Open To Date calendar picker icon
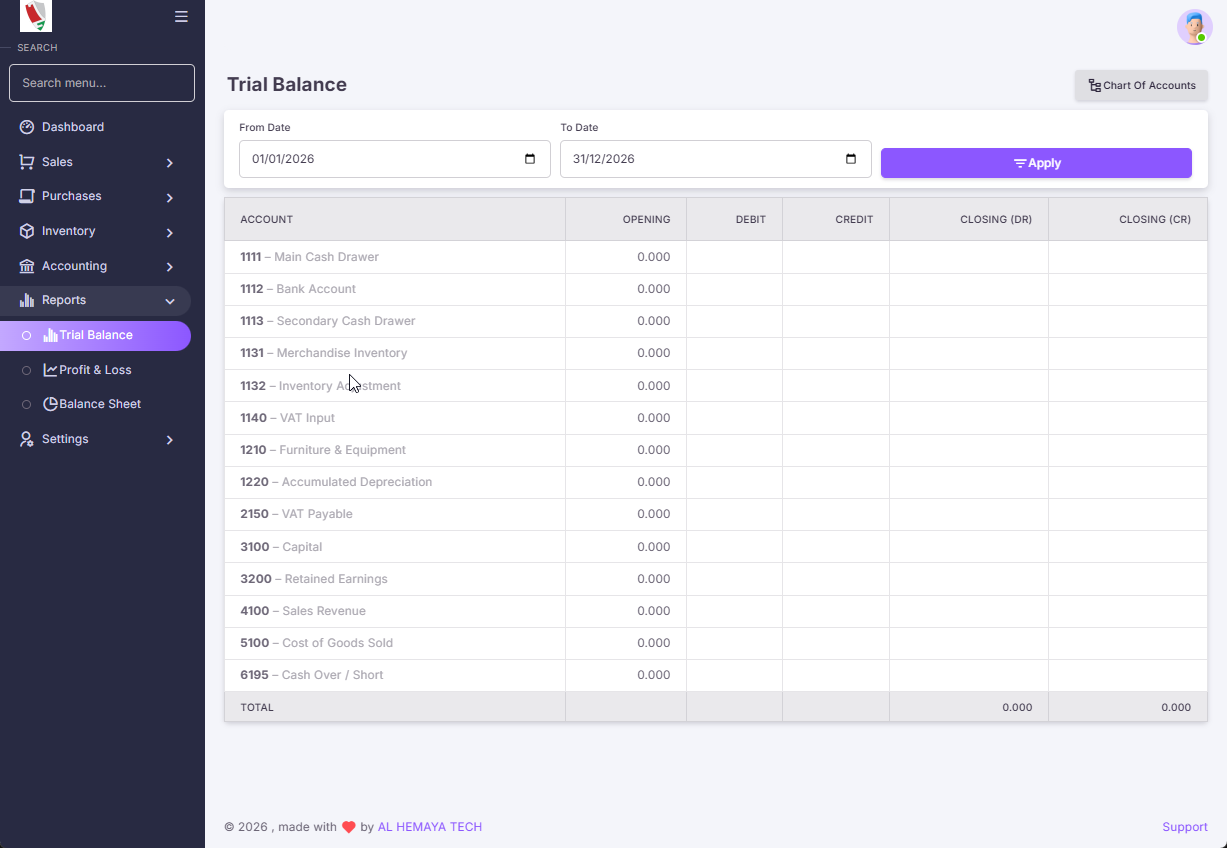The image size is (1227, 848). 851,159
